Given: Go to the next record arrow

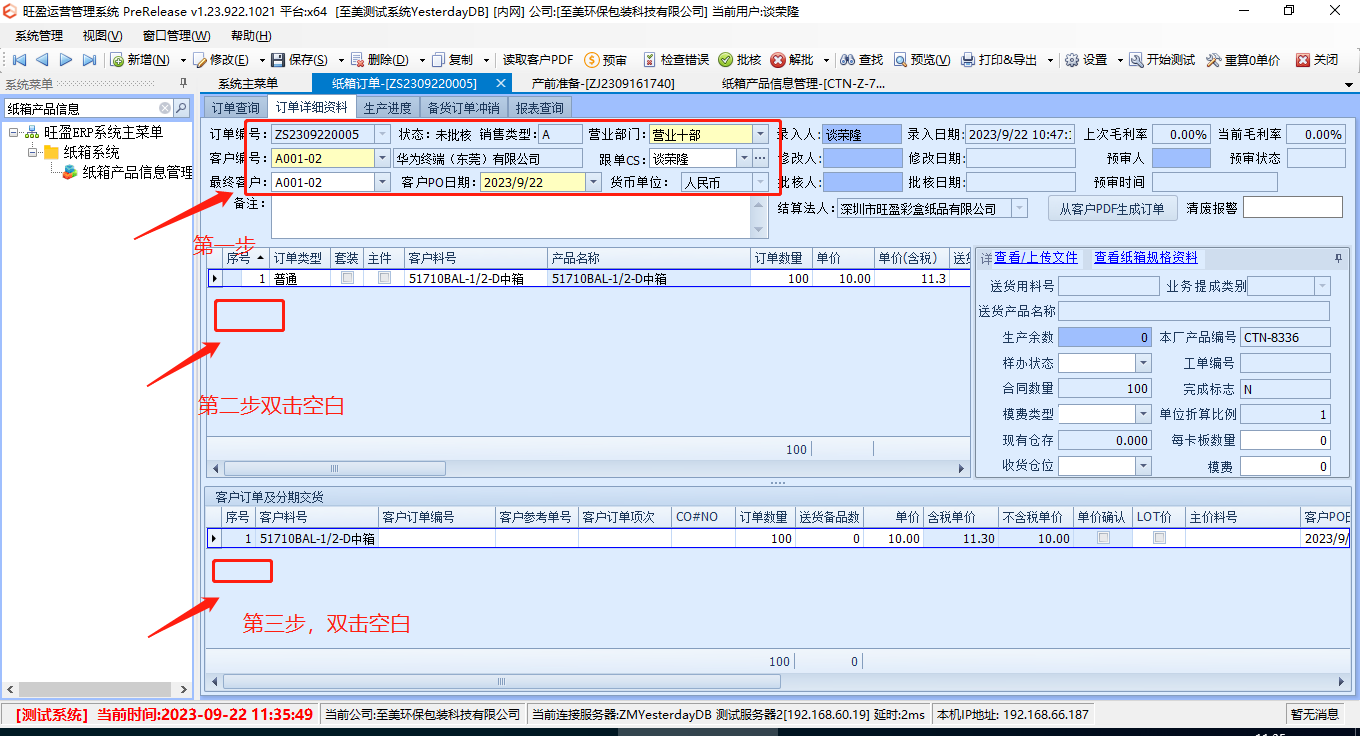Looking at the screenshot, I should (x=66, y=60).
